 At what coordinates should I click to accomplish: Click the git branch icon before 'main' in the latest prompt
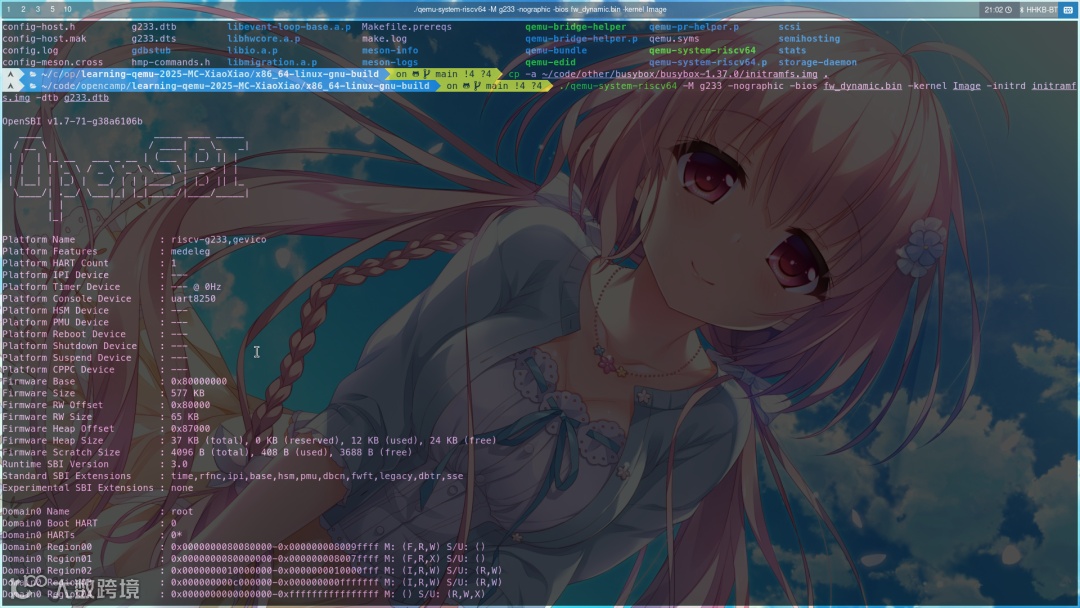[477, 86]
